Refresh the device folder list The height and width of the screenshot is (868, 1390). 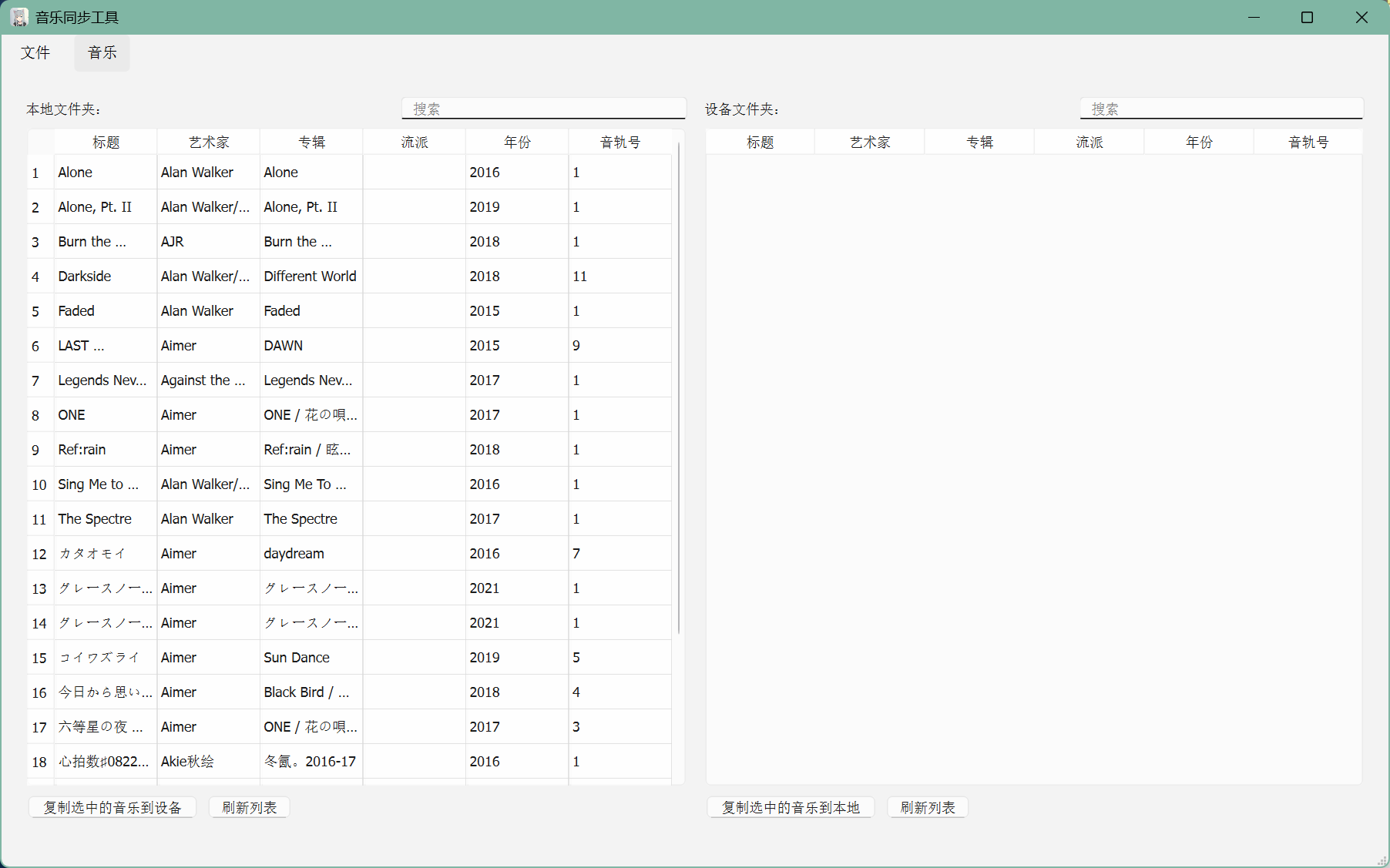tap(928, 807)
